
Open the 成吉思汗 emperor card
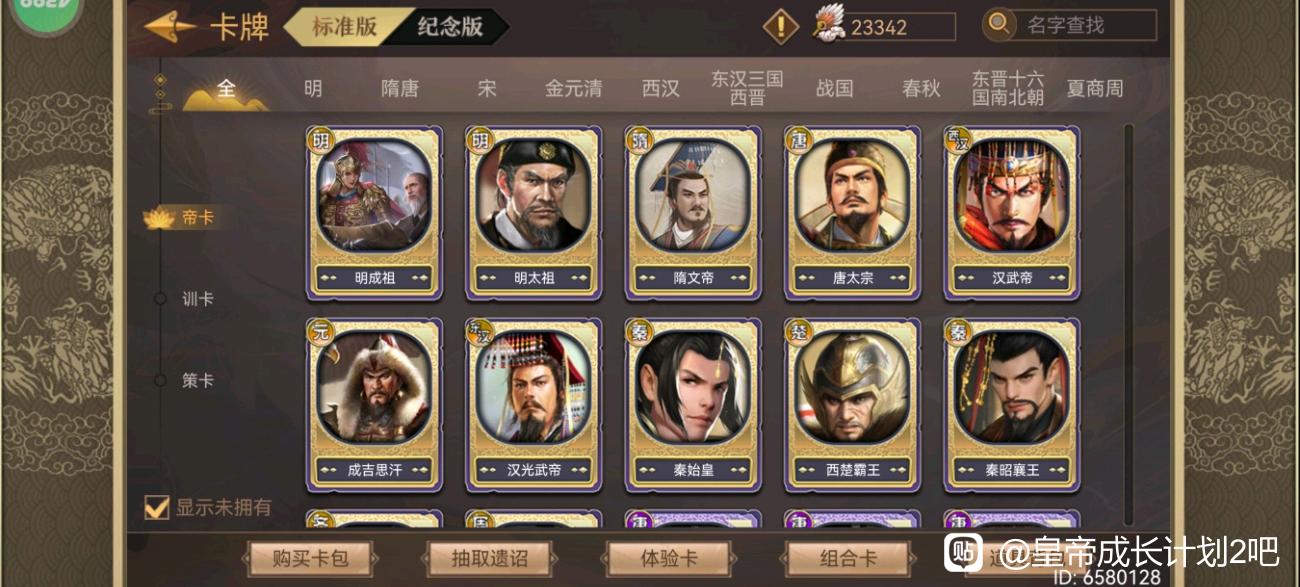pyautogui.click(x=374, y=405)
